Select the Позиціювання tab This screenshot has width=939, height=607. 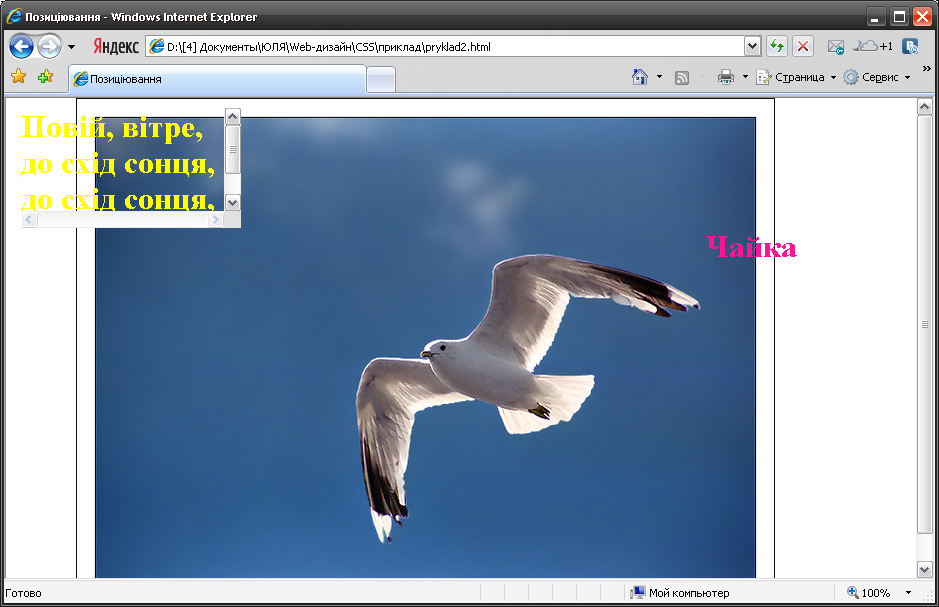(x=217, y=79)
